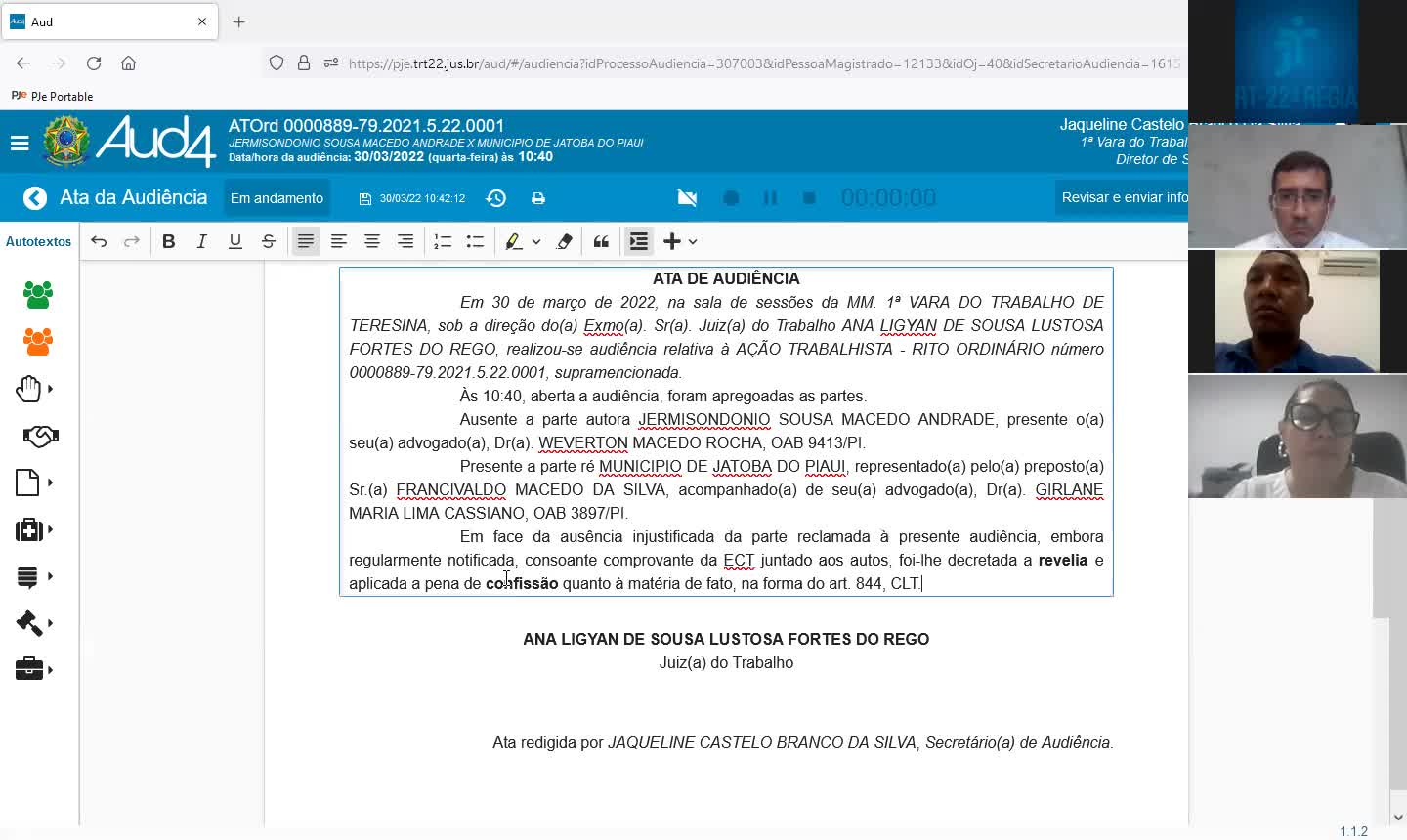This screenshot has width=1407, height=840.
Task: Center align the text
Action: (372, 241)
